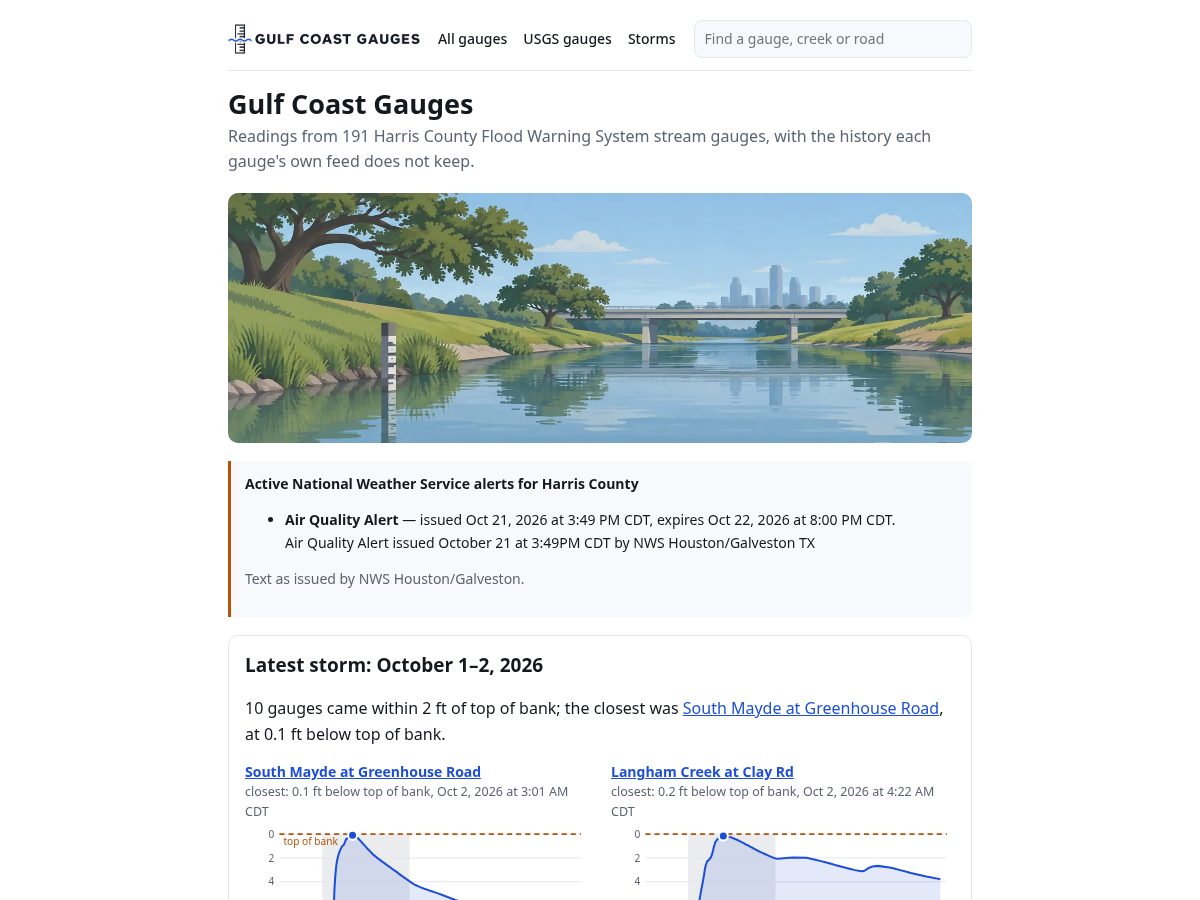Select 'Active National Weather Service alerts' heading
Image resolution: width=1200 pixels, height=900 pixels.
pos(442,484)
